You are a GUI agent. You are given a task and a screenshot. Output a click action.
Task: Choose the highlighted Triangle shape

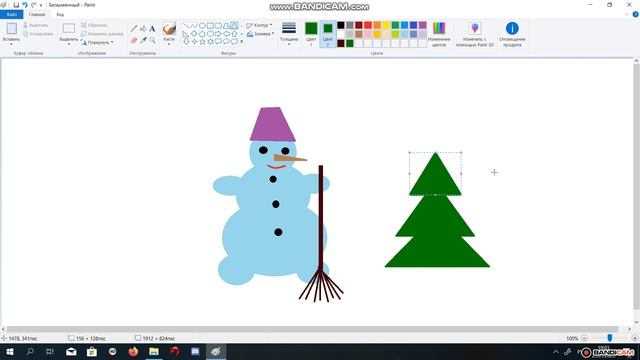coord(234,26)
